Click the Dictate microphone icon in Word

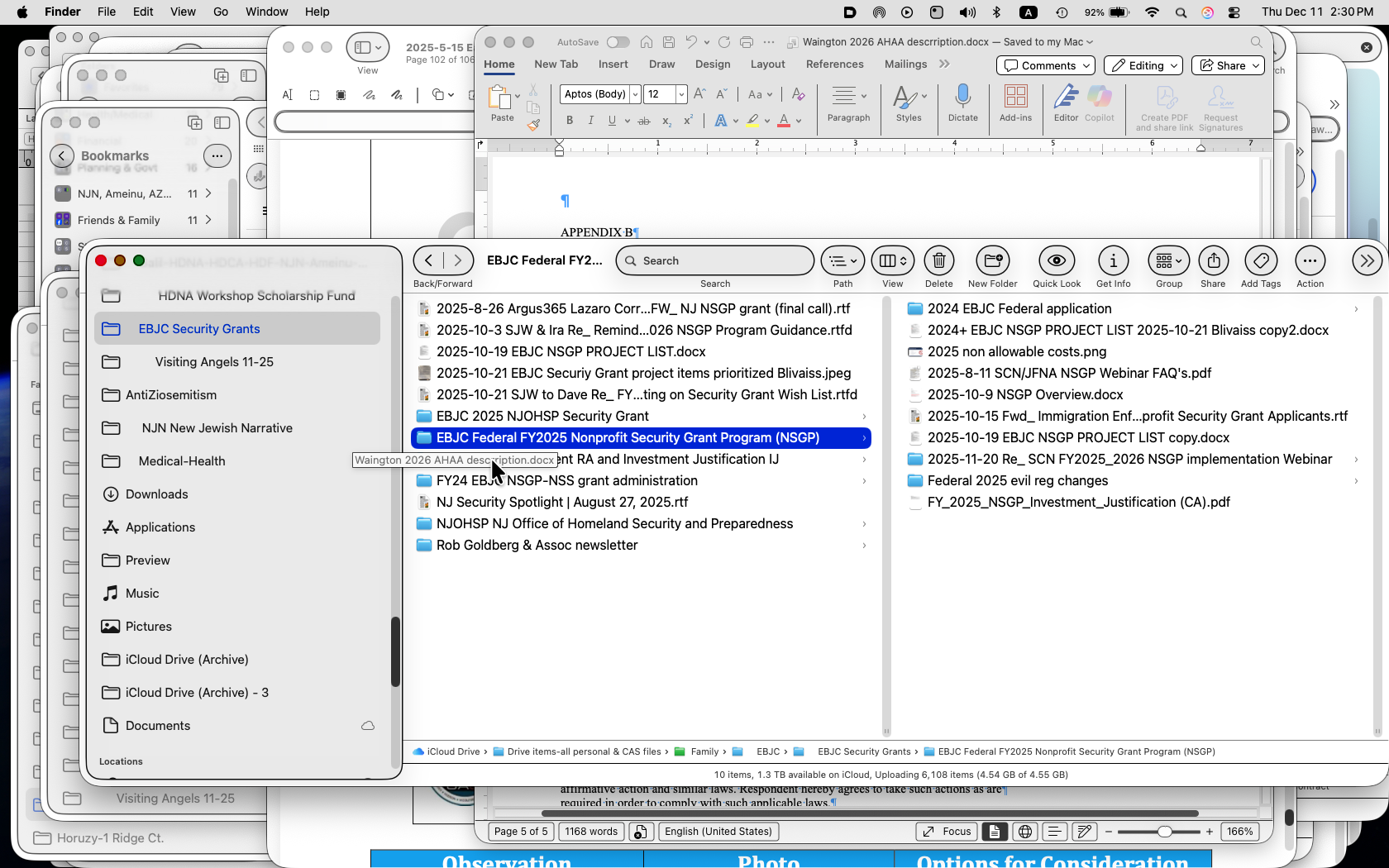point(962,97)
